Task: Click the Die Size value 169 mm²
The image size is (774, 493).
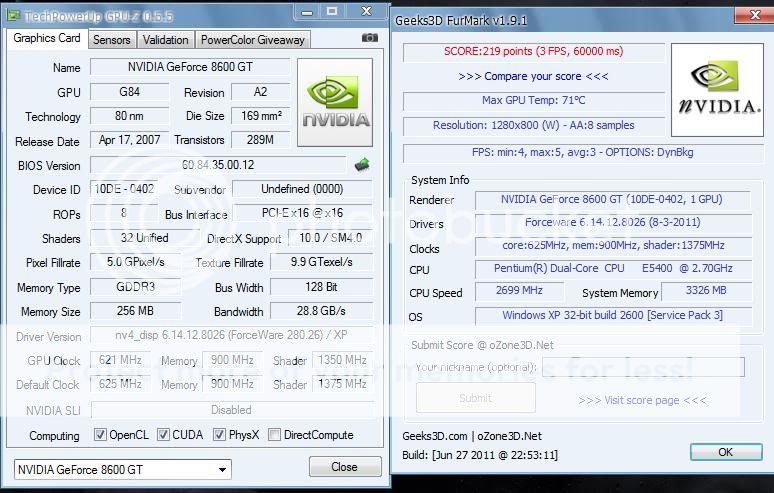Action: (x=260, y=116)
